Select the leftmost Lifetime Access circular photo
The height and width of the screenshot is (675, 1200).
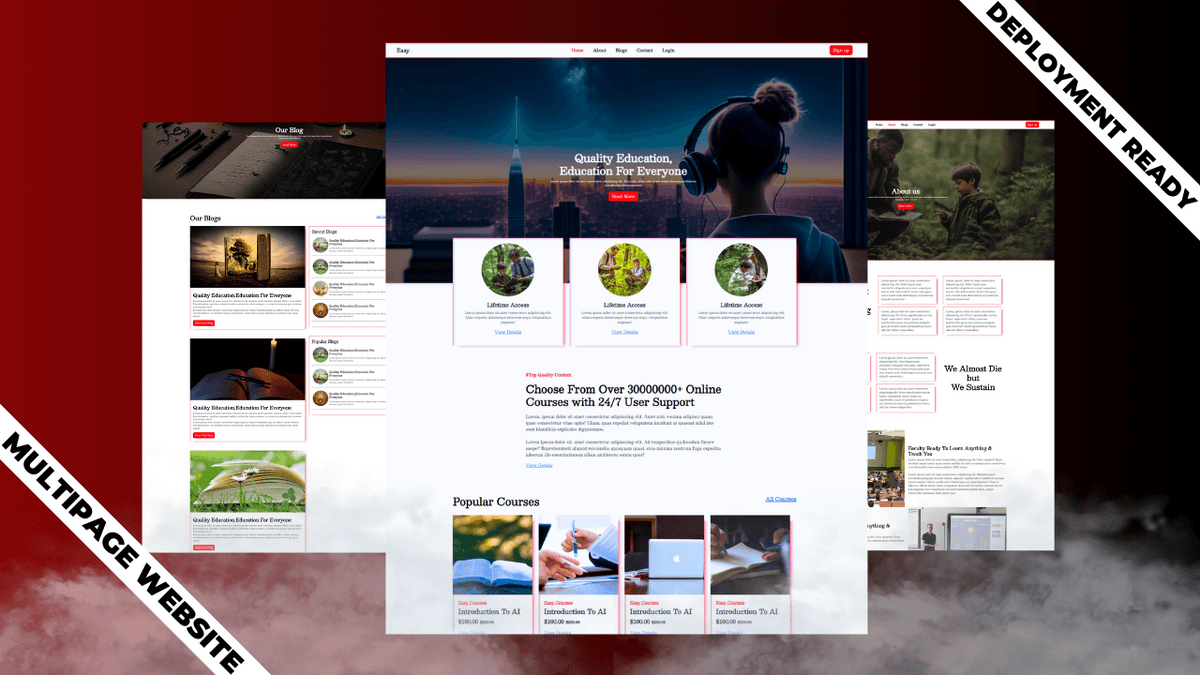coord(508,270)
